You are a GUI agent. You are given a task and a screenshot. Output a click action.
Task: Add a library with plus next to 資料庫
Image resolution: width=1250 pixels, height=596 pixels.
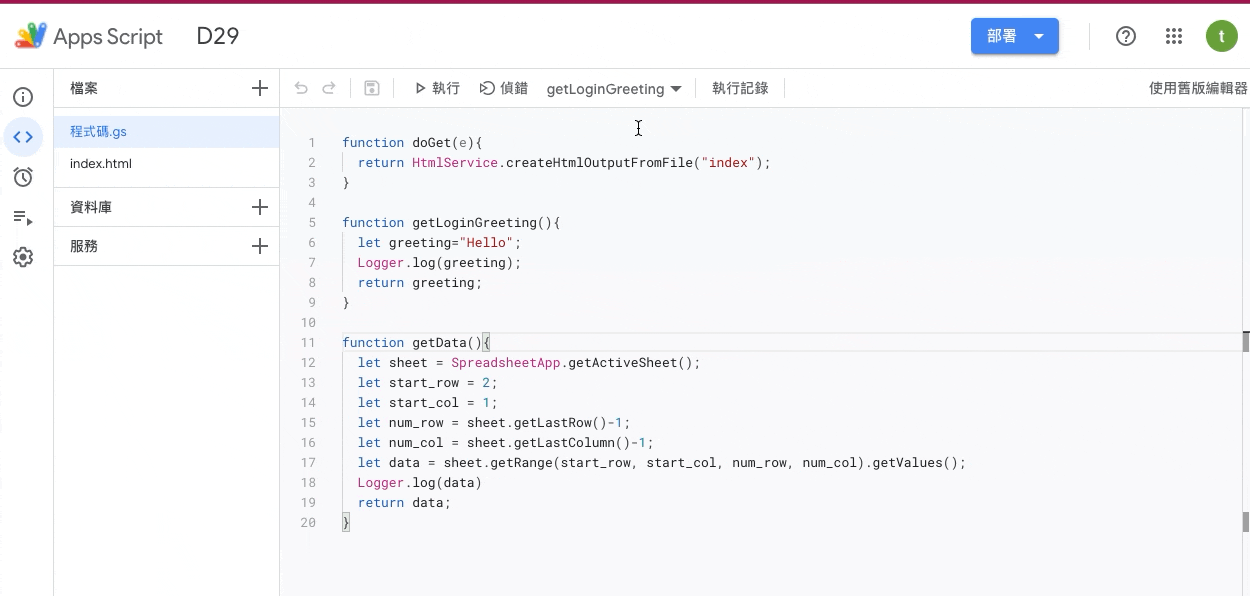(260, 207)
